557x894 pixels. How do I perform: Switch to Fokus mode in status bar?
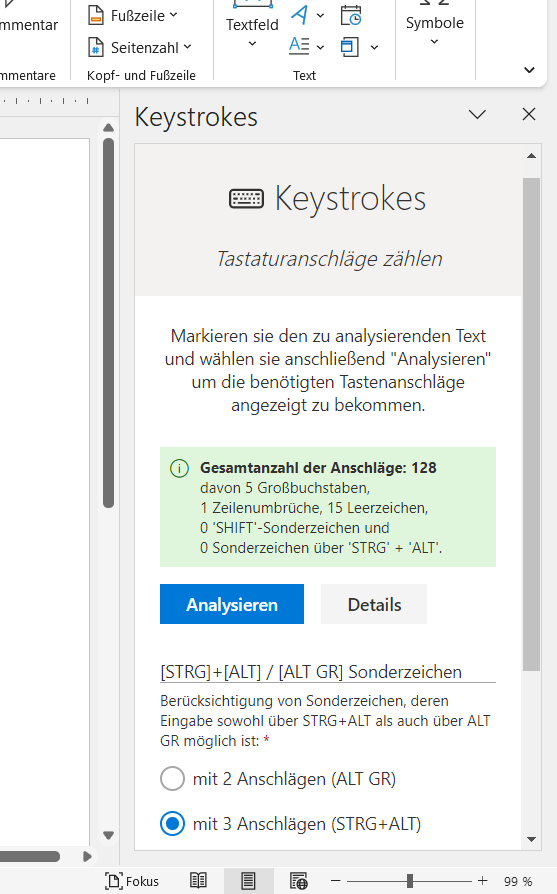click(132, 881)
